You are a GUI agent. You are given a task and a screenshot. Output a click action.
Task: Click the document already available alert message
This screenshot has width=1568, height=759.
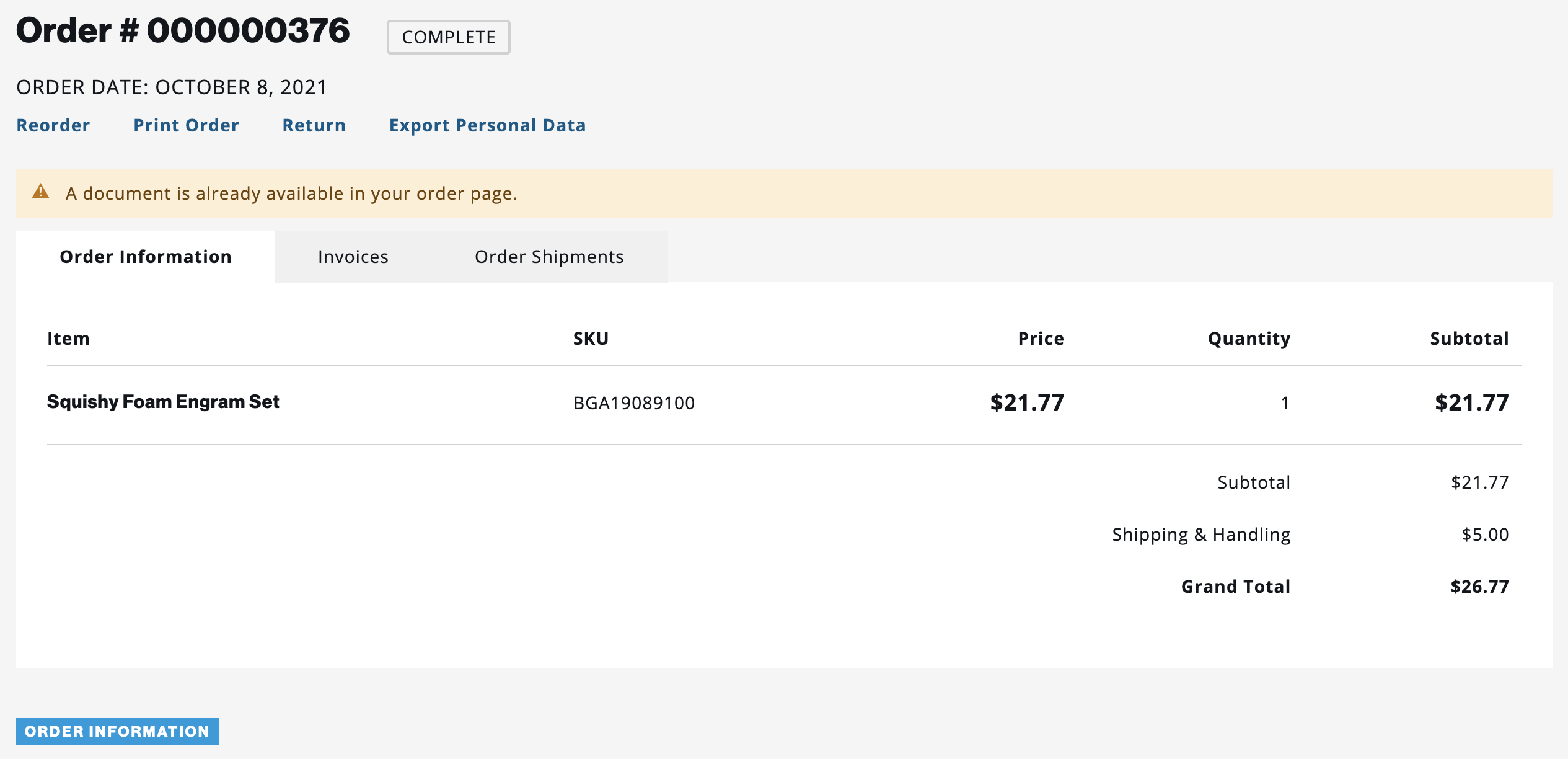point(291,193)
